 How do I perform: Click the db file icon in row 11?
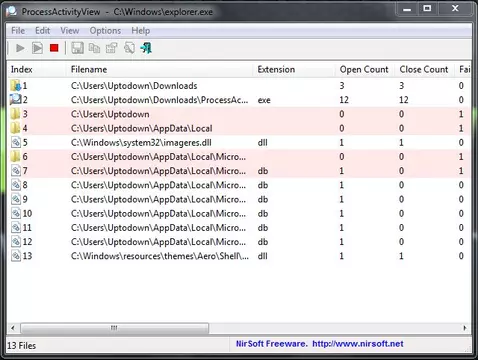[x=16, y=228]
